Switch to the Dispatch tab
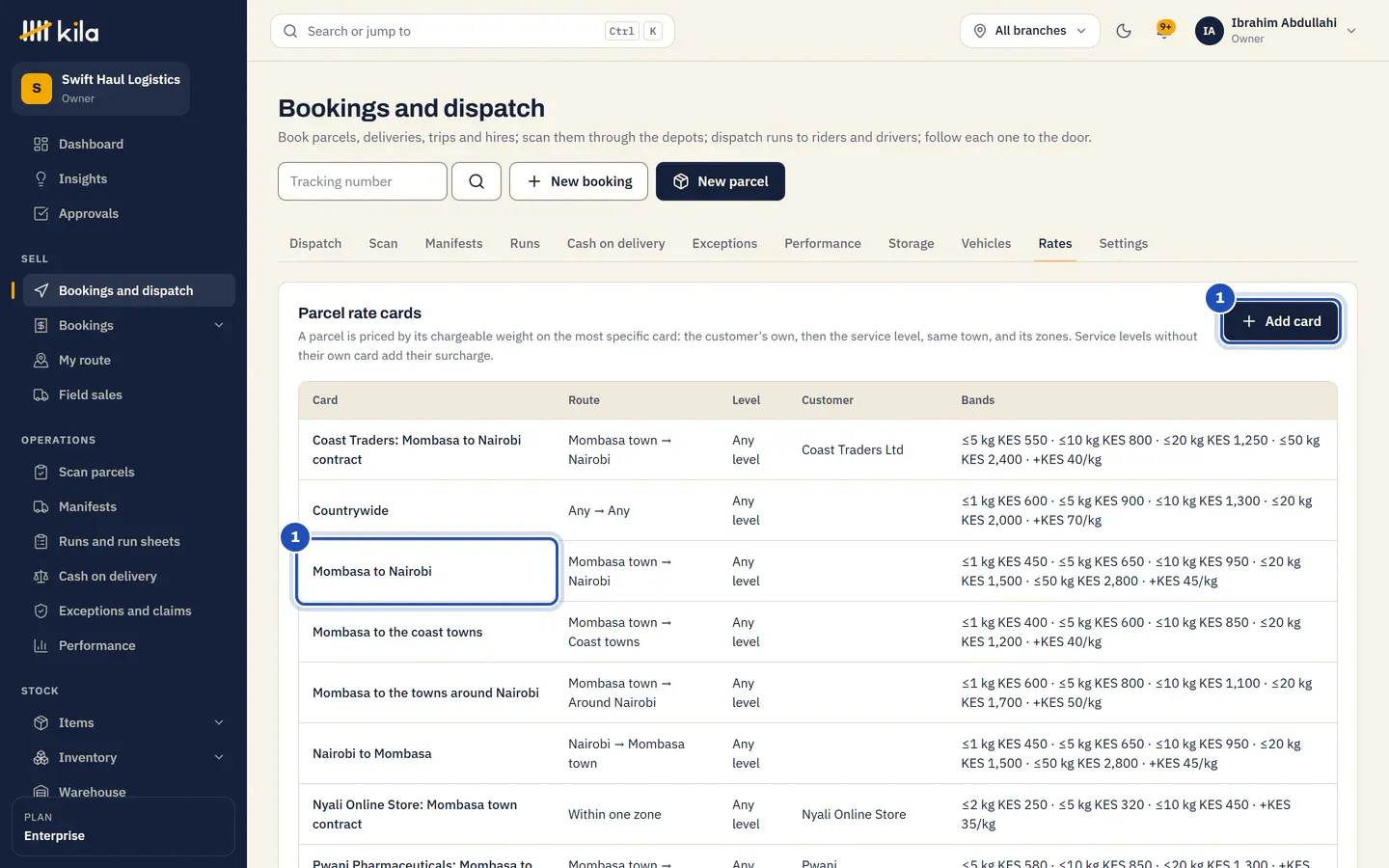 pyautogui.click(x=315, y=243)
